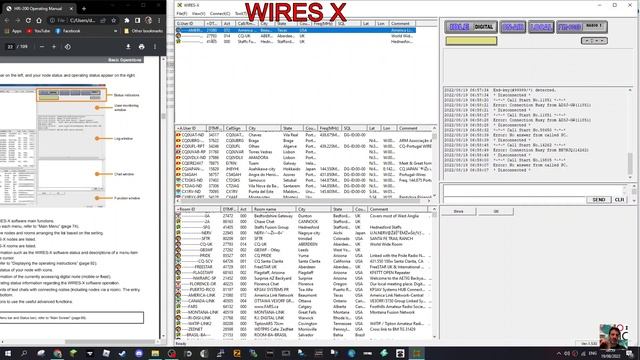Open the Apps bookmark shortcut
The image size is (640, 360).
pyautogui.click(x=13, y=31)
